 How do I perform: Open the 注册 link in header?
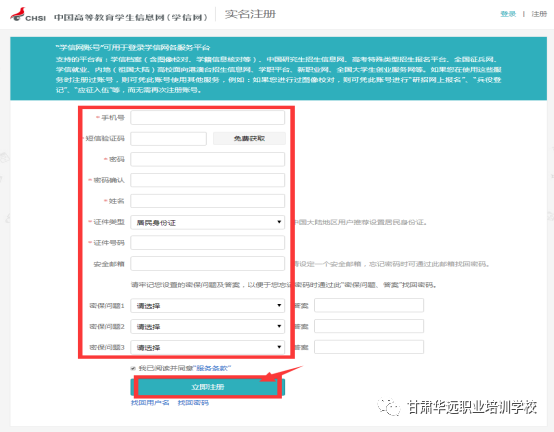[x=539, y=14]
